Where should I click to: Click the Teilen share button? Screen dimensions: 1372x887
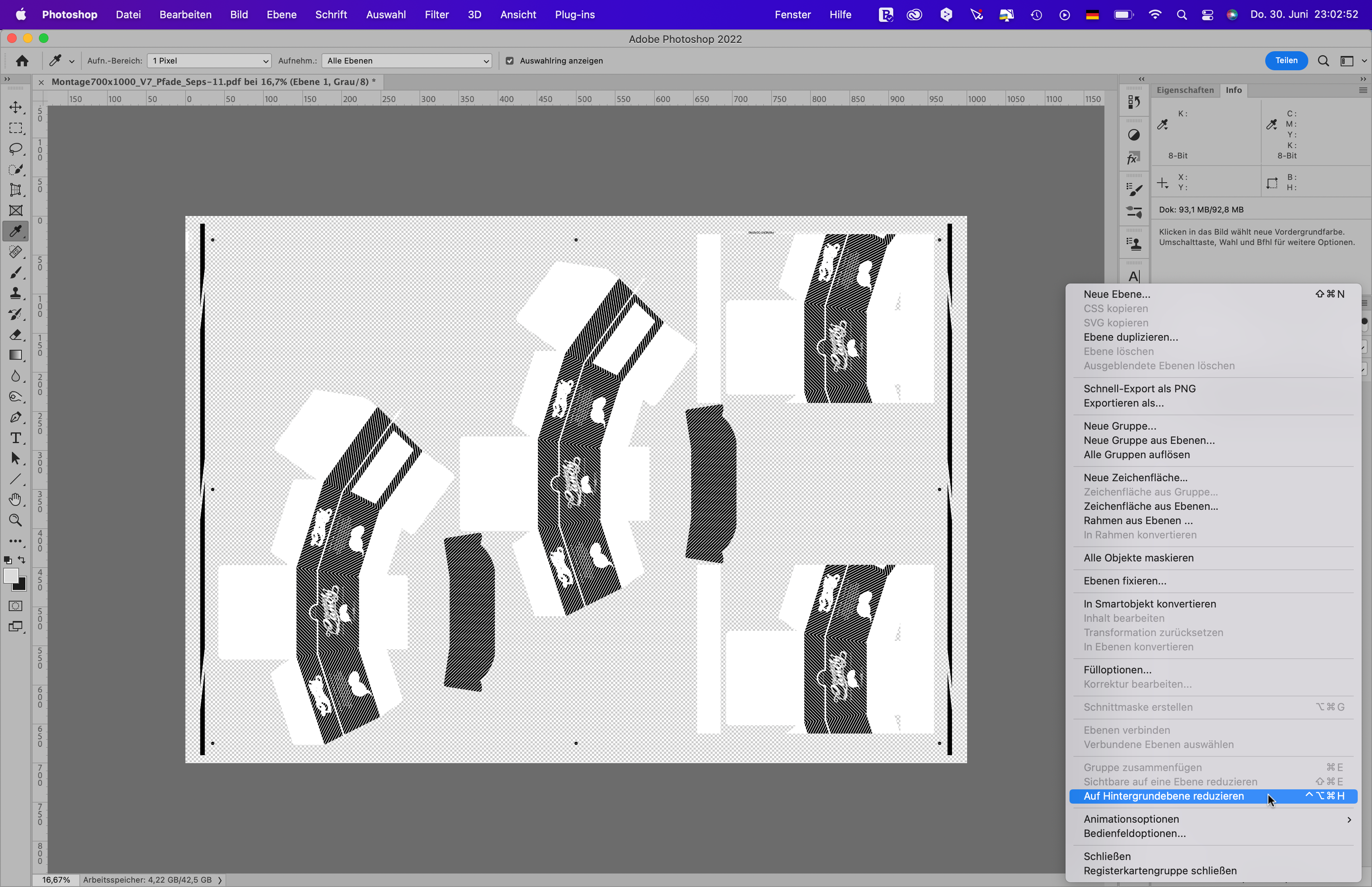point(1286,60)
